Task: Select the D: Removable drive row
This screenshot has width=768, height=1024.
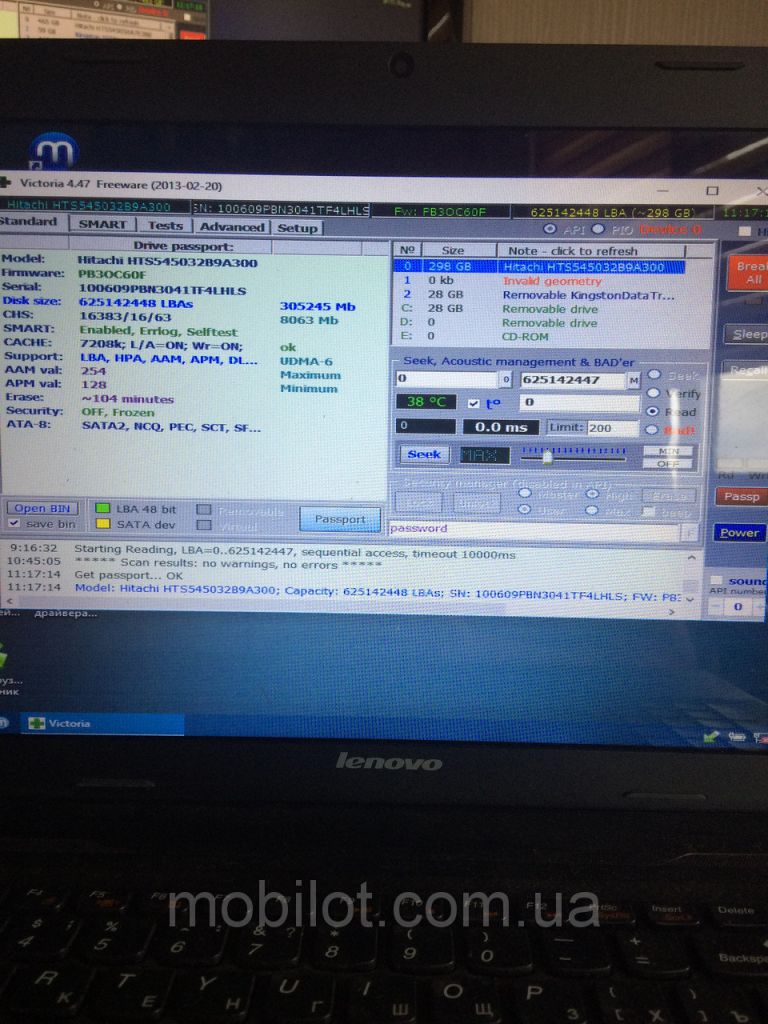Action: (x=539, y=322)
